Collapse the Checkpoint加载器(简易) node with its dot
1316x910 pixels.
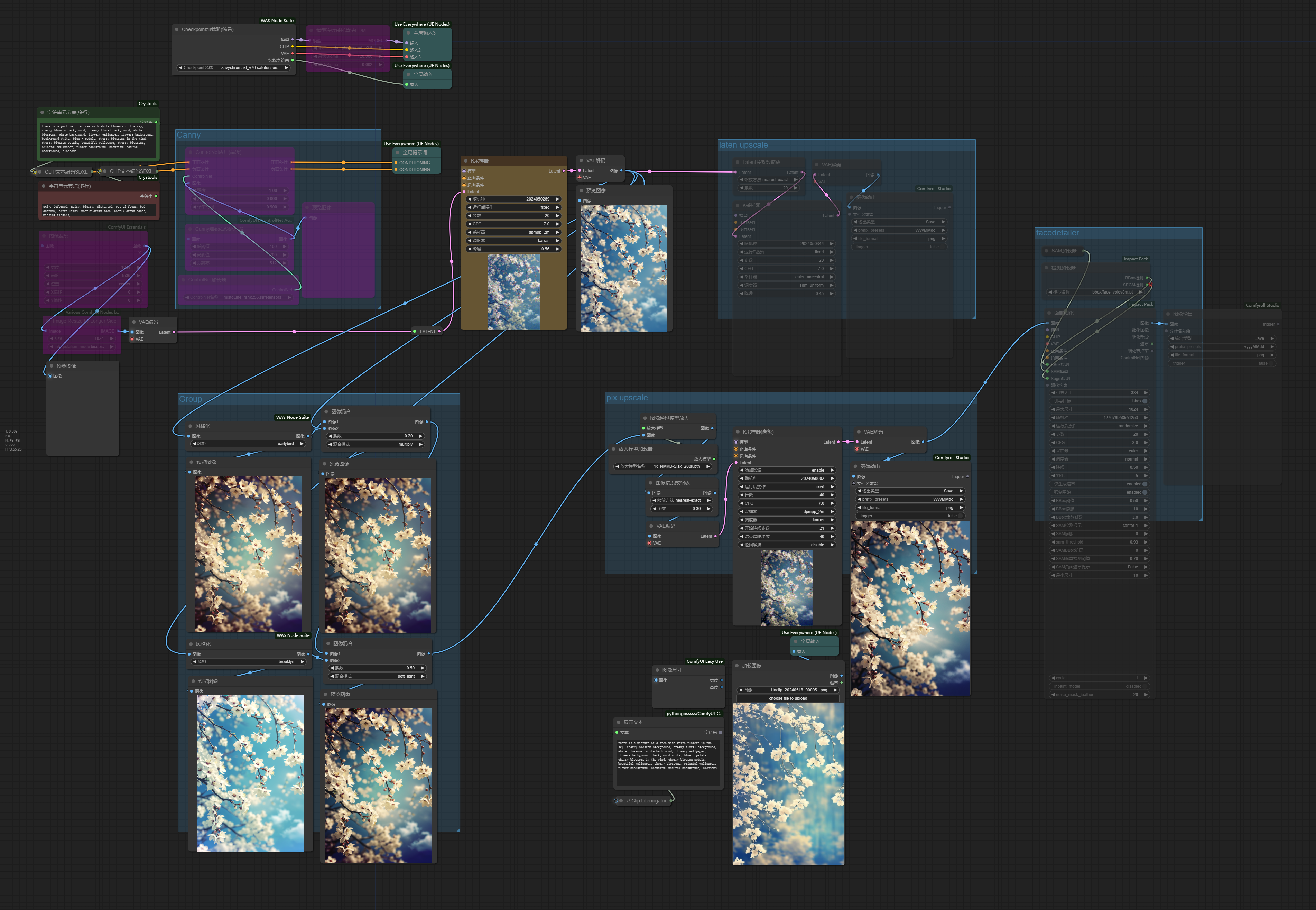(177, 30)
